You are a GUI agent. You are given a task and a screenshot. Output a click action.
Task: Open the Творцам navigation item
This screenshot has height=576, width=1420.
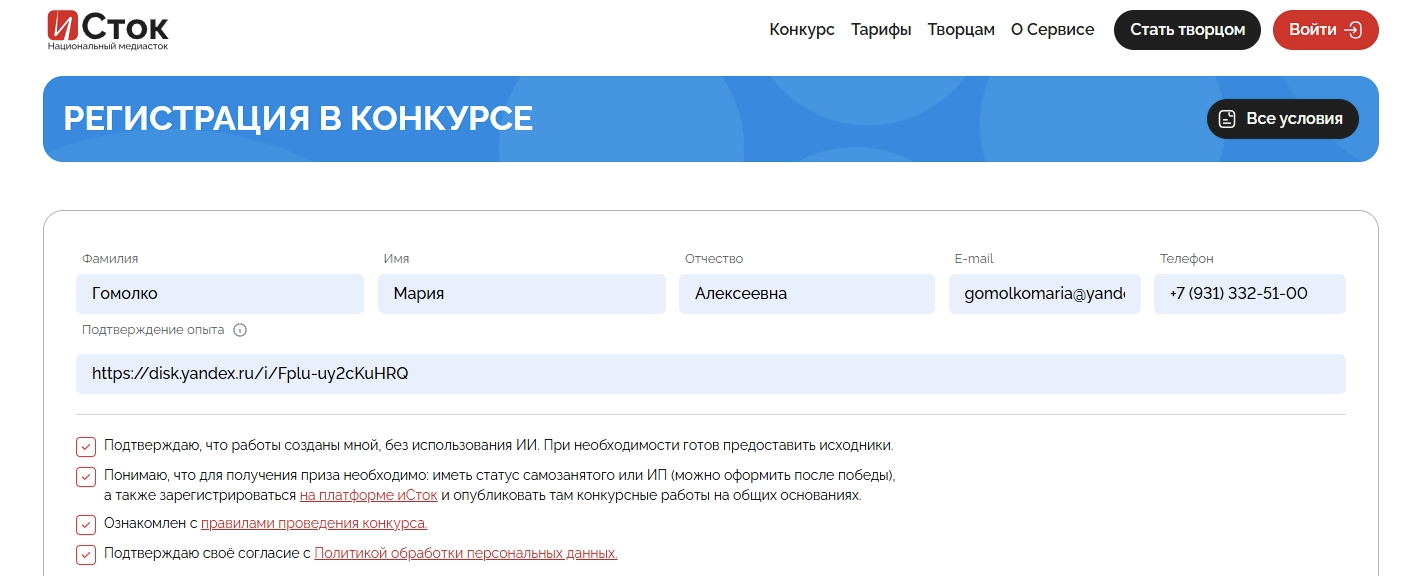tap(960, 30)
